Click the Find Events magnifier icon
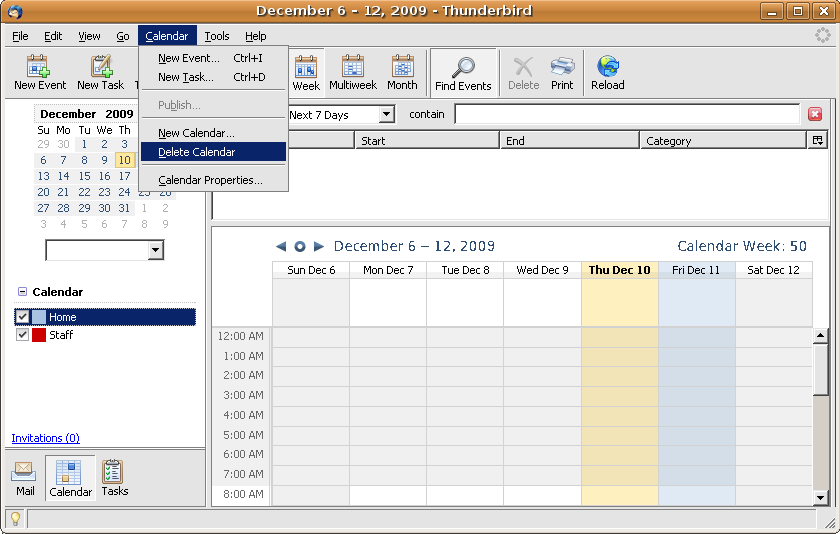840x534 pixels. tap(463, 67)
